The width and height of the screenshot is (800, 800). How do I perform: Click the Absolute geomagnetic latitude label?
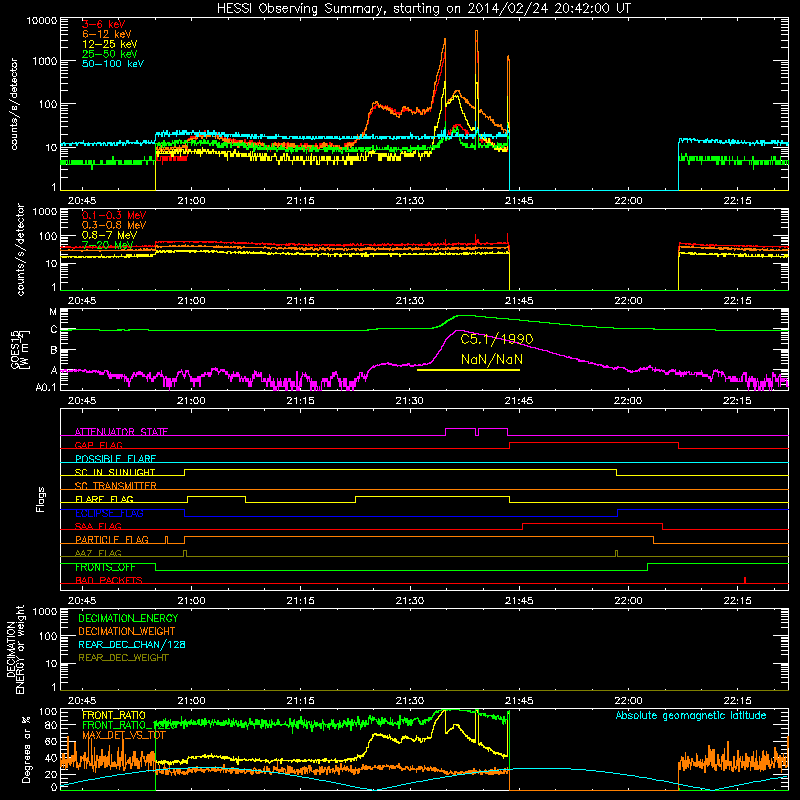click(691, 716)
